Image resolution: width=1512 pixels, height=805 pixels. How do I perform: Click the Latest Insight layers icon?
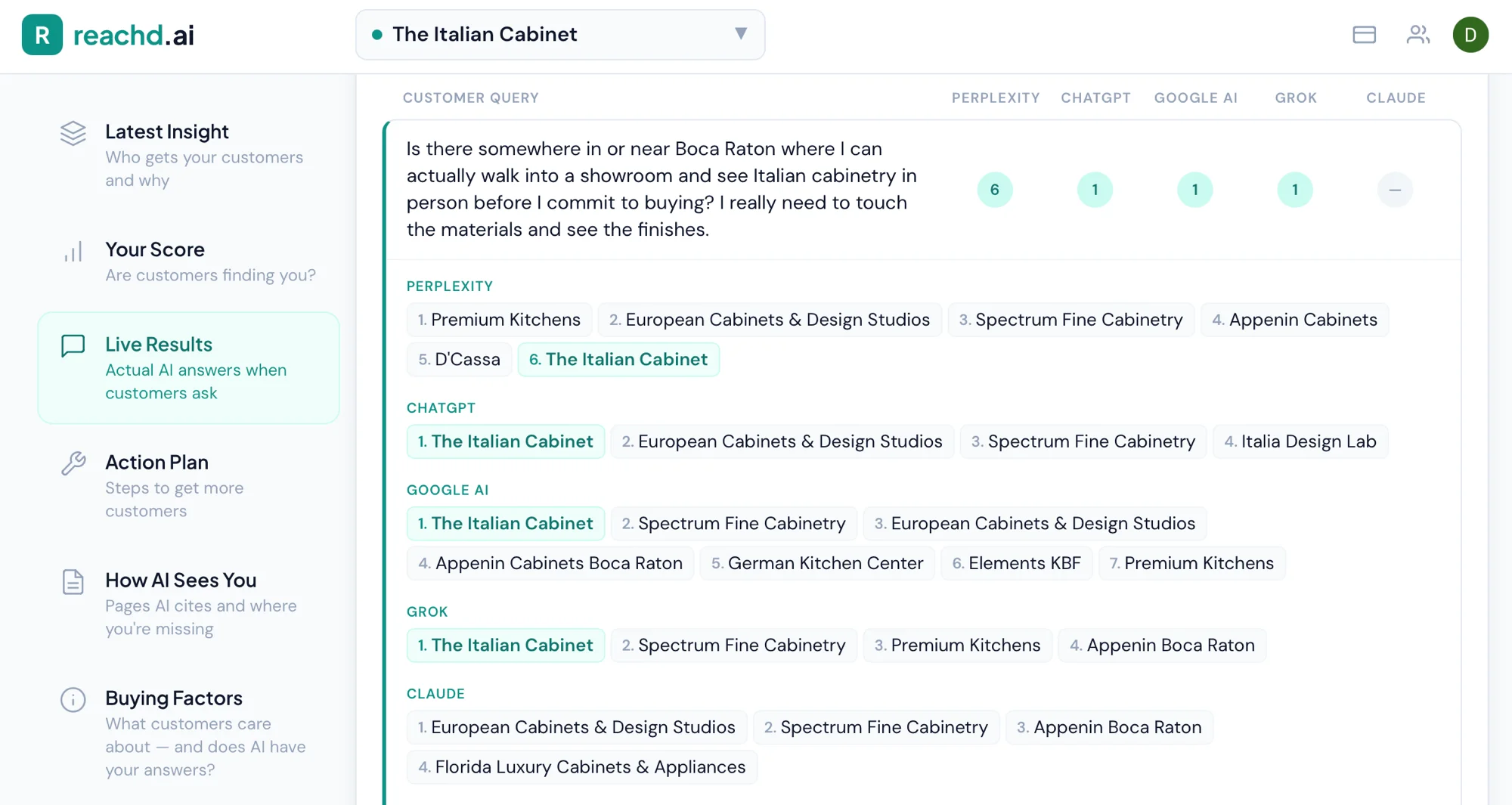73,133
